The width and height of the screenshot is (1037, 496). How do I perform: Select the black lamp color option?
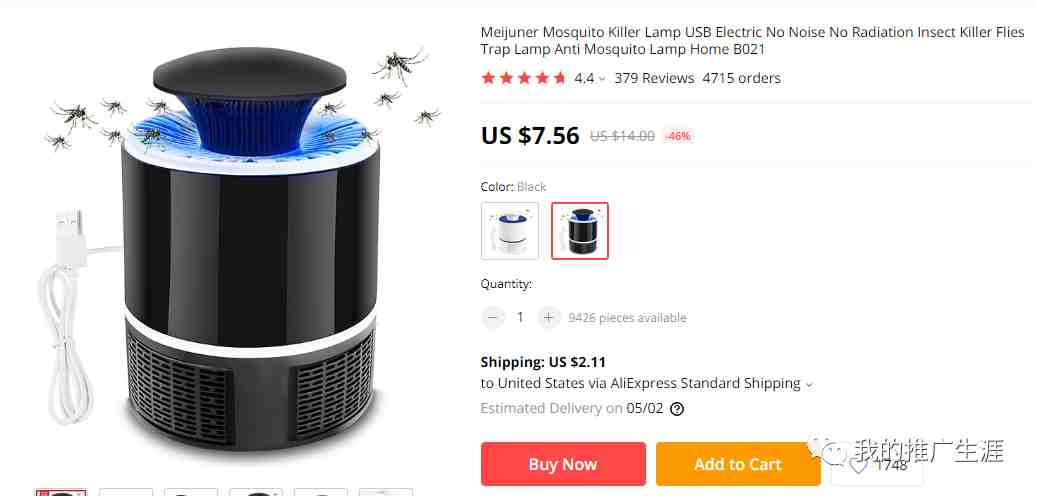(x=580, y=230)
